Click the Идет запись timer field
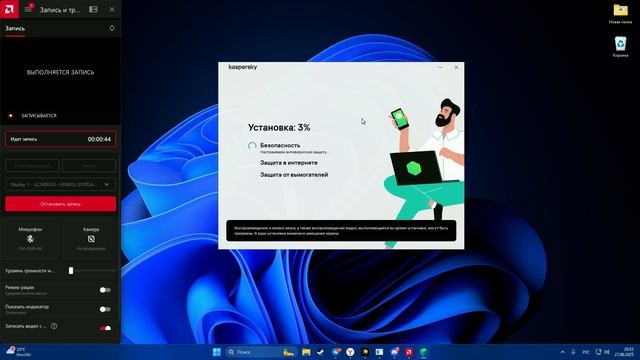Screen dimensions: 640x360 point(60,139)
